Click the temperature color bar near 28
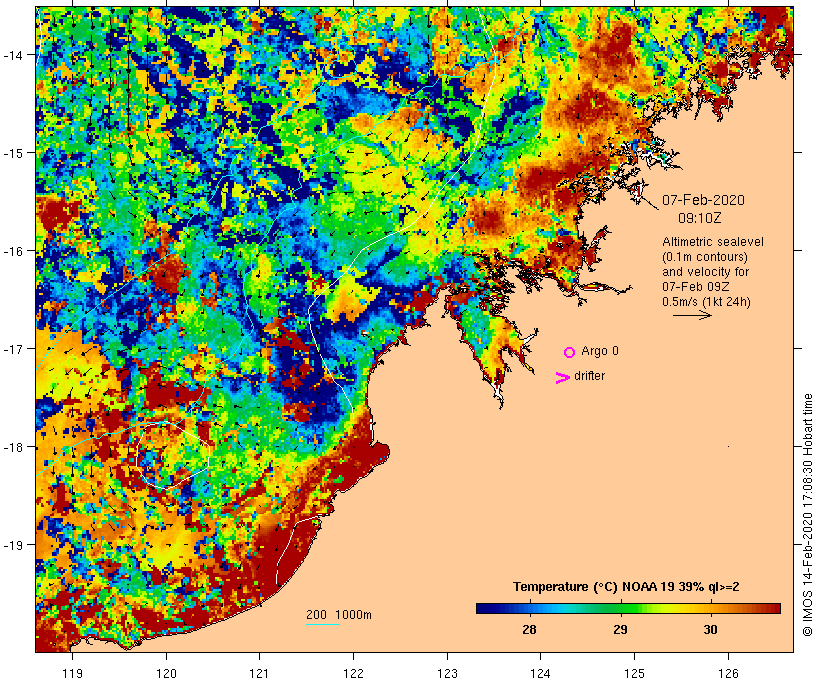The width and height of the screenshot is (820, 680). [x=529, y=608]
